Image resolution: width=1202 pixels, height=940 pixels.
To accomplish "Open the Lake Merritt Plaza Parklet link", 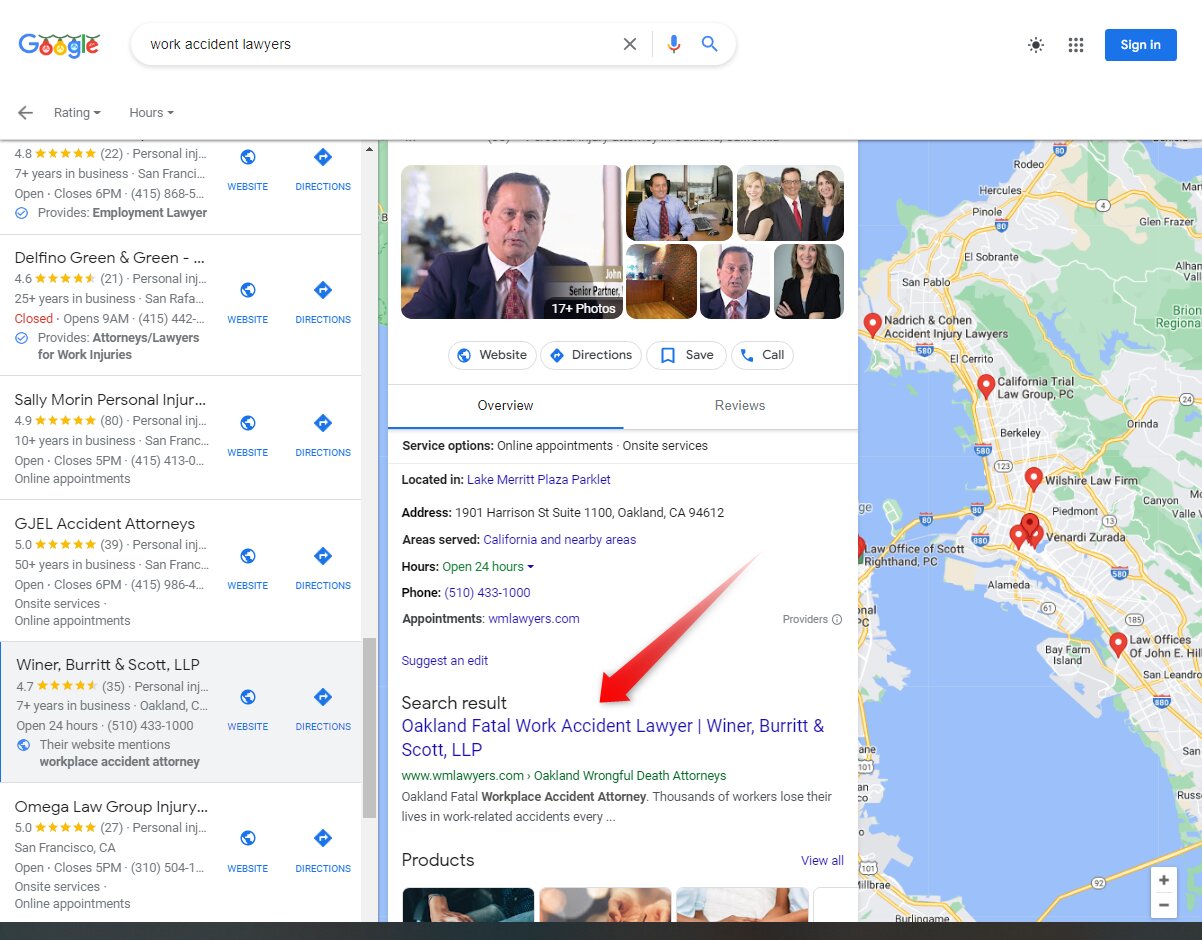I will click(x=539, y=479).
